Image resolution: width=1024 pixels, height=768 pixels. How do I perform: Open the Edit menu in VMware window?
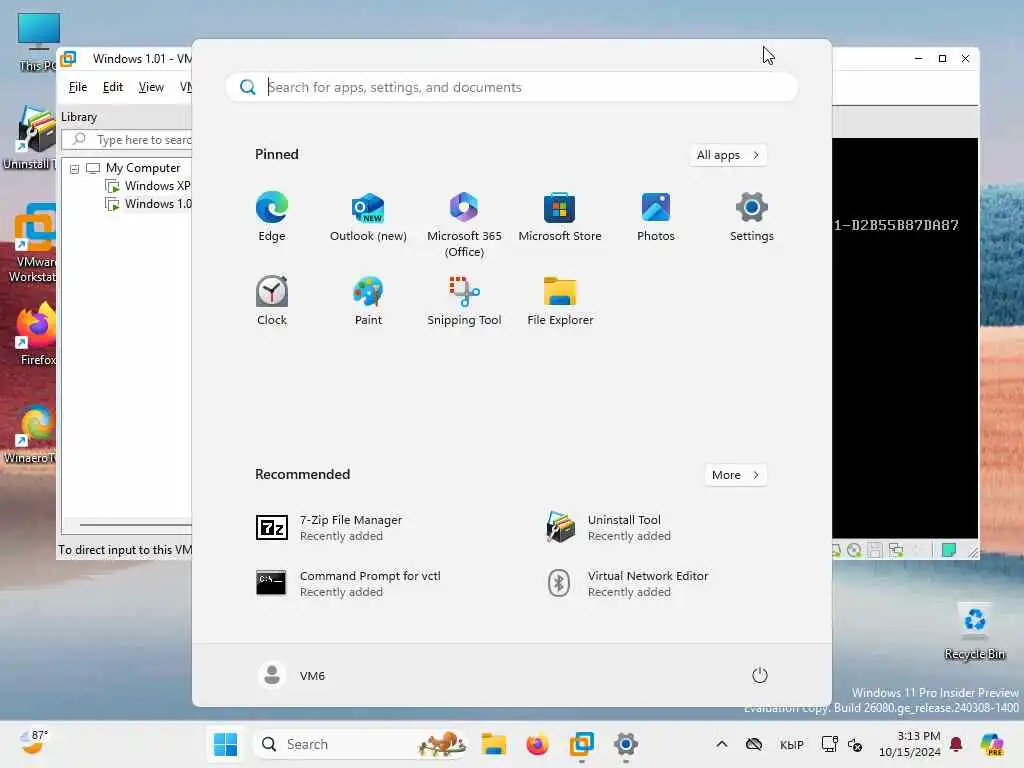pos(112,87)
